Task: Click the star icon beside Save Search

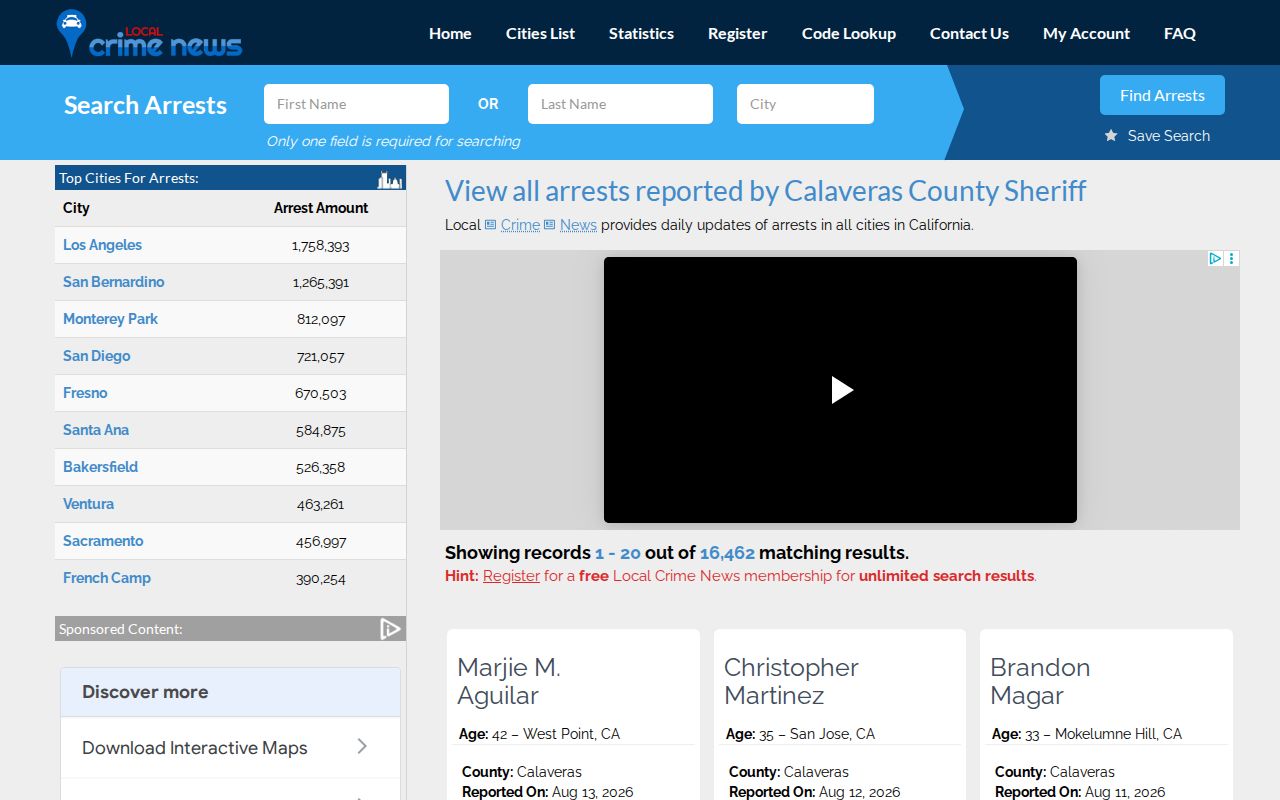Action: [1111, 135]
